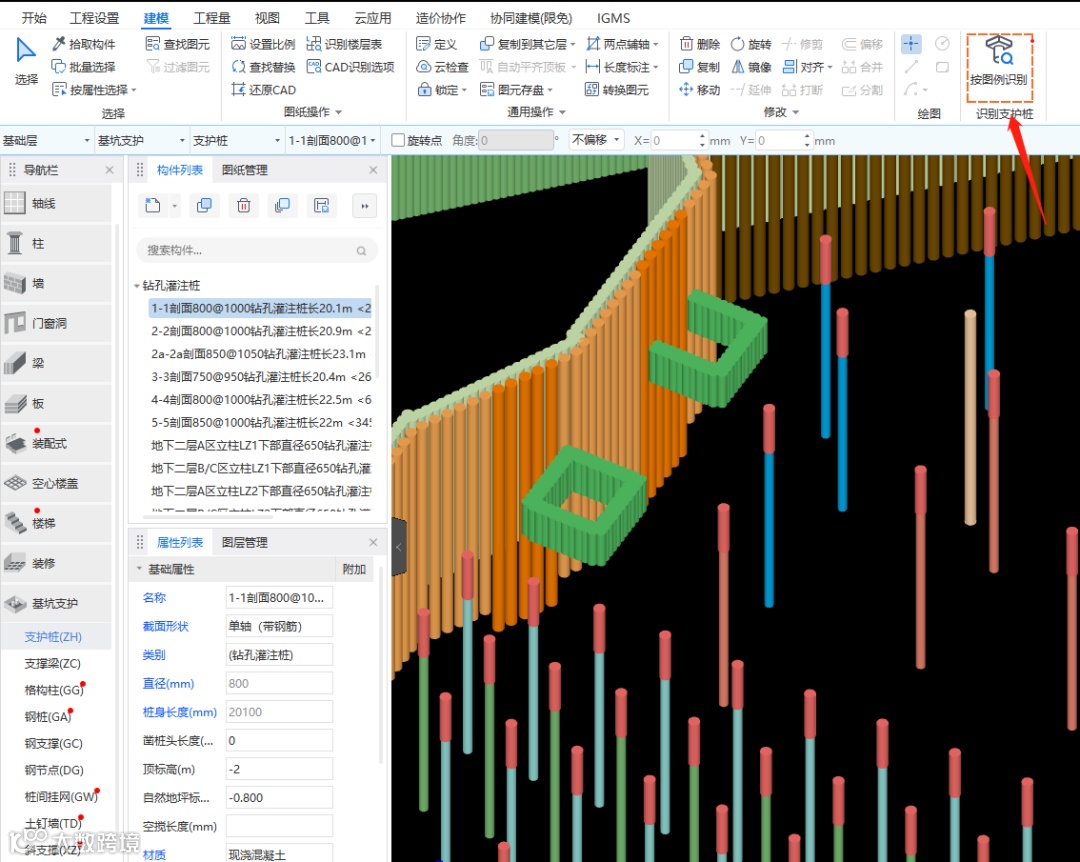Click more arrows button in 构件列表 toolbar

(364, 206)
